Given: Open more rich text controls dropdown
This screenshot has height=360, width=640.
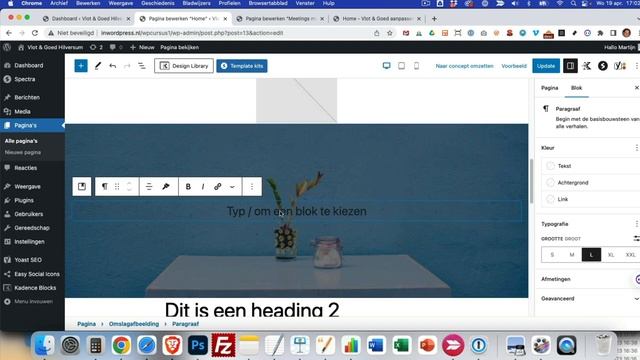Looking at the screenshot, I should pos(232,187).
